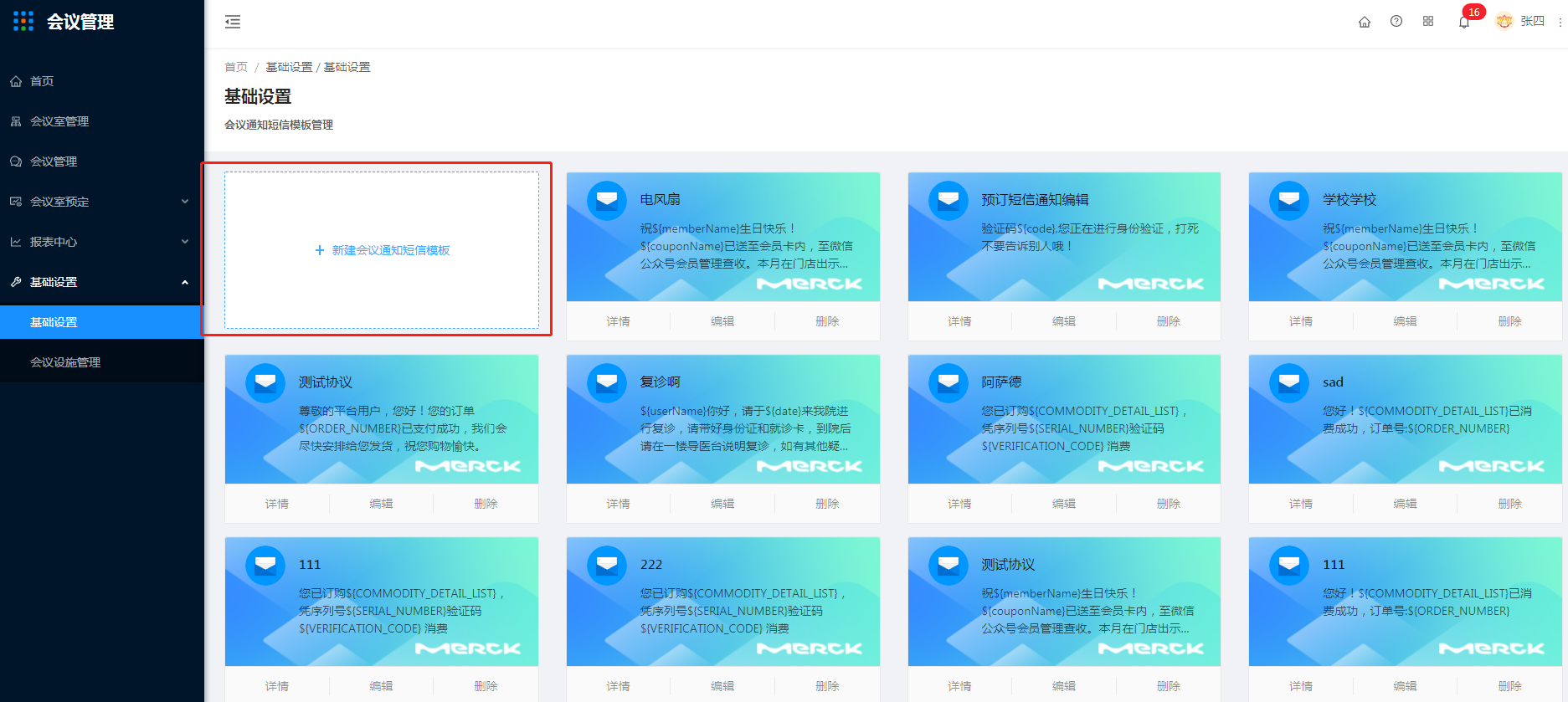The width and height of the screenshot is (1568, 702).
Task: Click the 会议通知短信模板管理 subtitle text
Action: pos(279,125)
